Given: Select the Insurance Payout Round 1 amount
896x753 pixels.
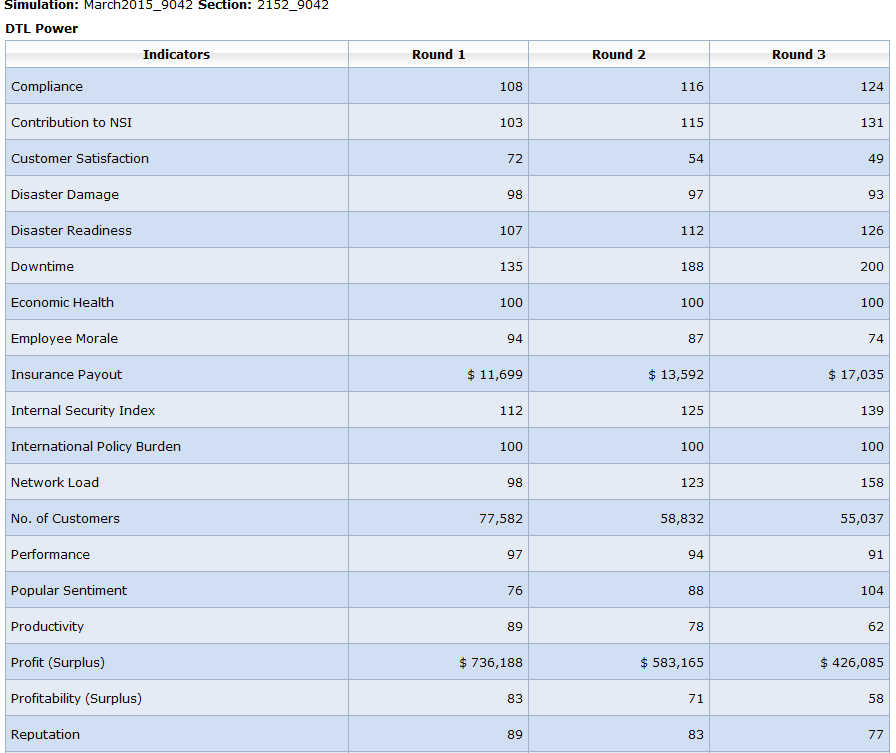Looking at the screenshot, I should coord(494,375).
